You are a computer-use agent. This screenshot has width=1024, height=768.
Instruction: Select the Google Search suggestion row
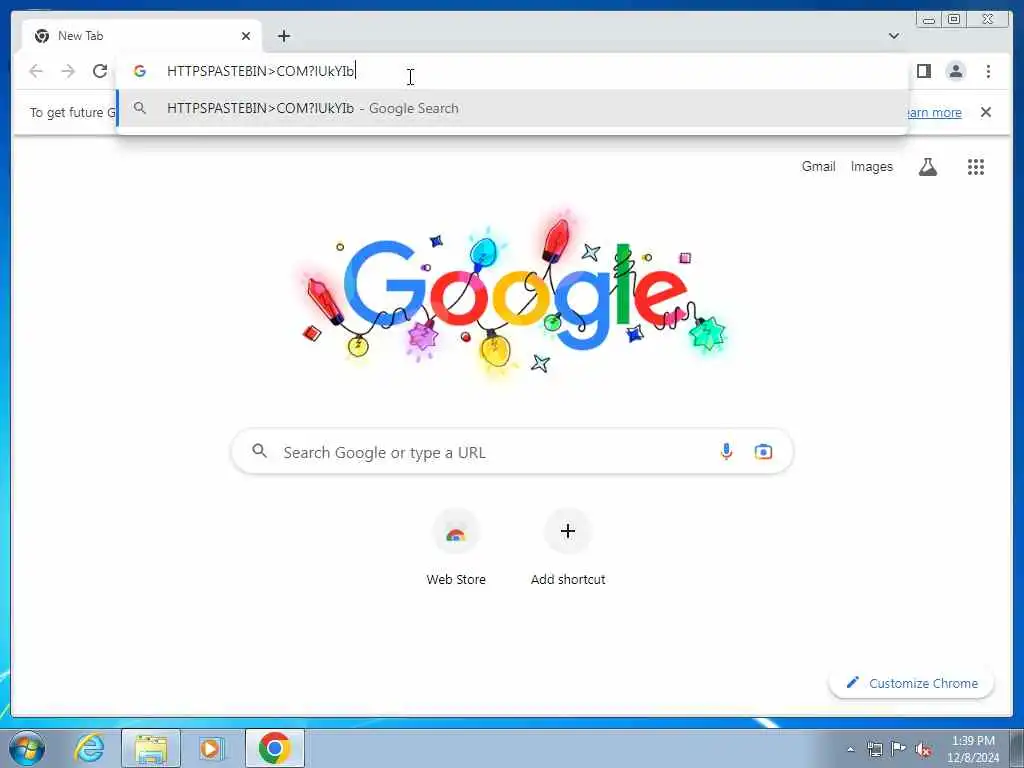click(x=513, y=108)
